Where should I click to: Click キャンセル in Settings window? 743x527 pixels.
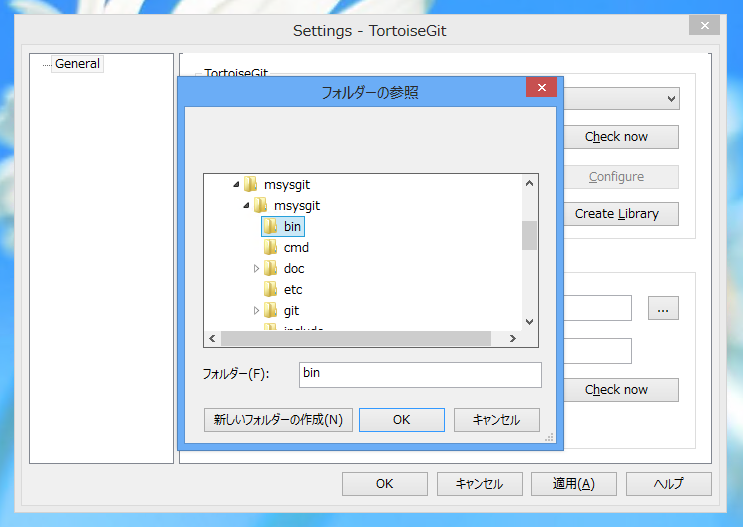[479, 484]
